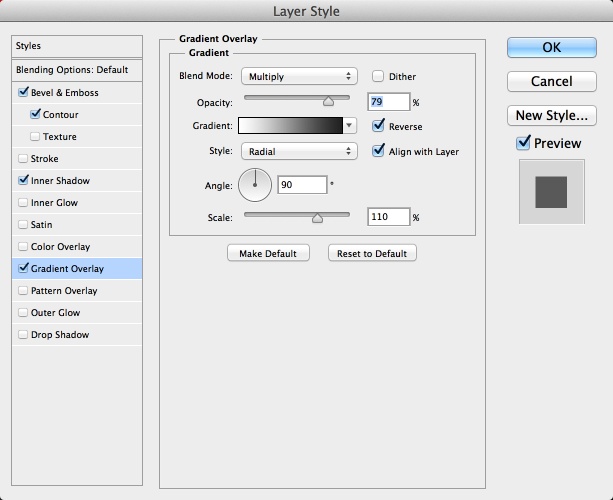Enable the Pattern Overlay checkbox
The width and height of the screenshot is (613, 500).
point(23,290)
